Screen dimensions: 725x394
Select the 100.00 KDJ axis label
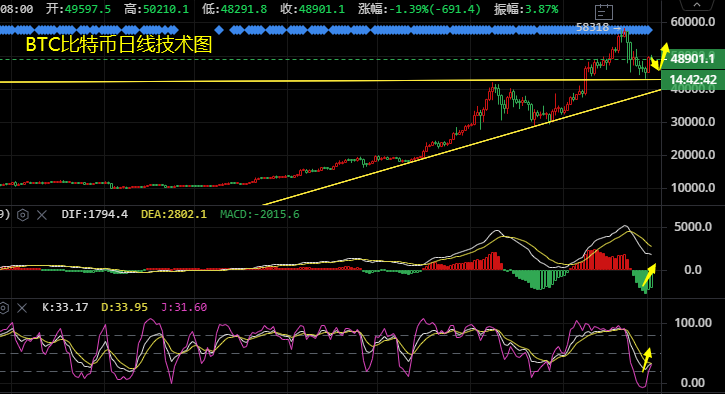click(693, 323)
